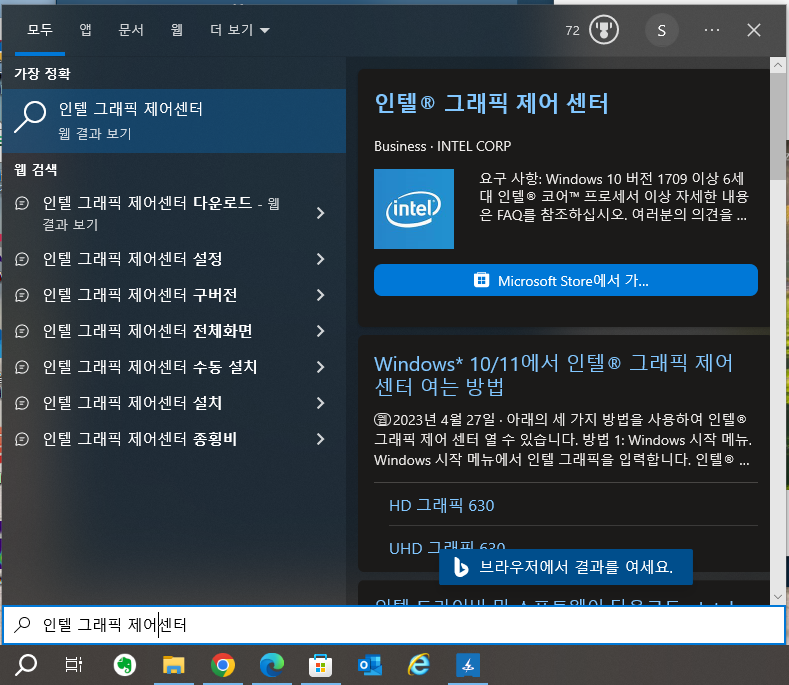789x685 pixels.
Task: Expand arrow for 종횡비 suggestion
Action: (x=321, y=439)
